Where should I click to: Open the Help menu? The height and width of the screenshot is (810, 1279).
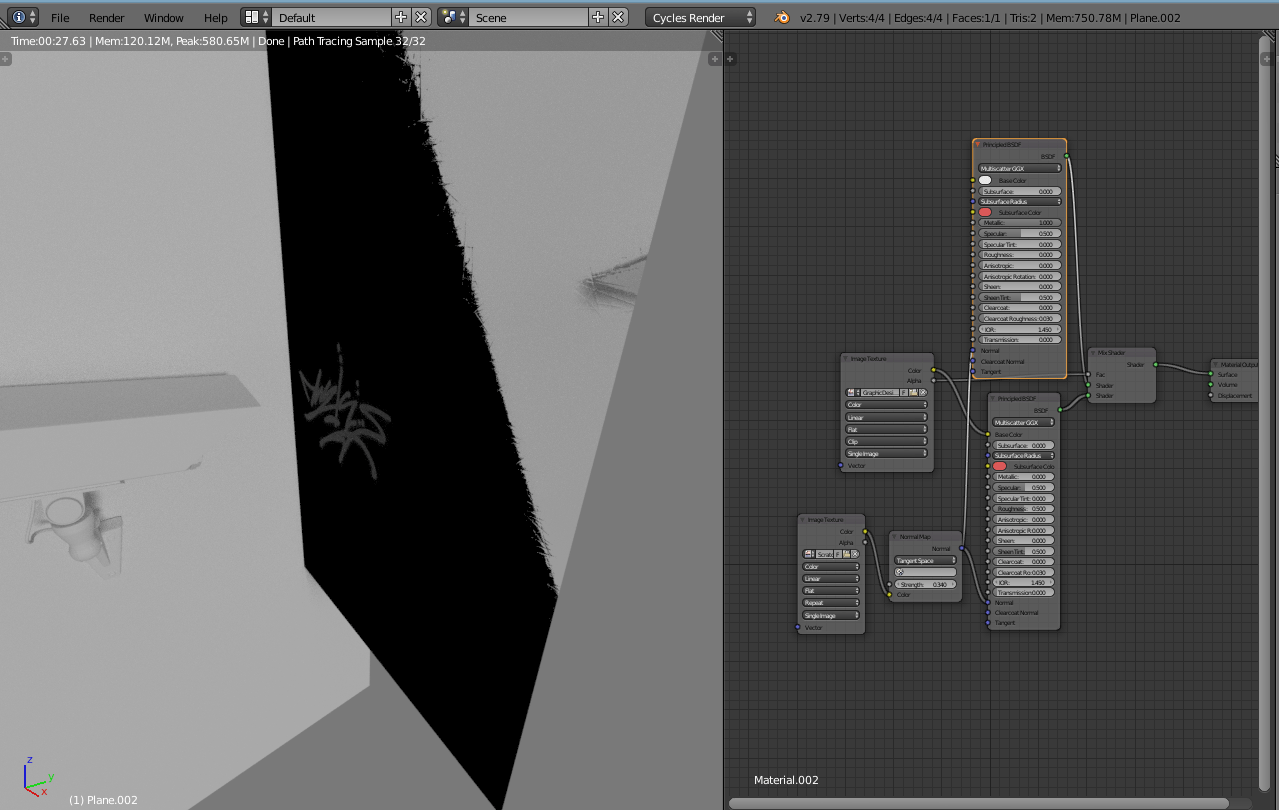pos(216,17)
